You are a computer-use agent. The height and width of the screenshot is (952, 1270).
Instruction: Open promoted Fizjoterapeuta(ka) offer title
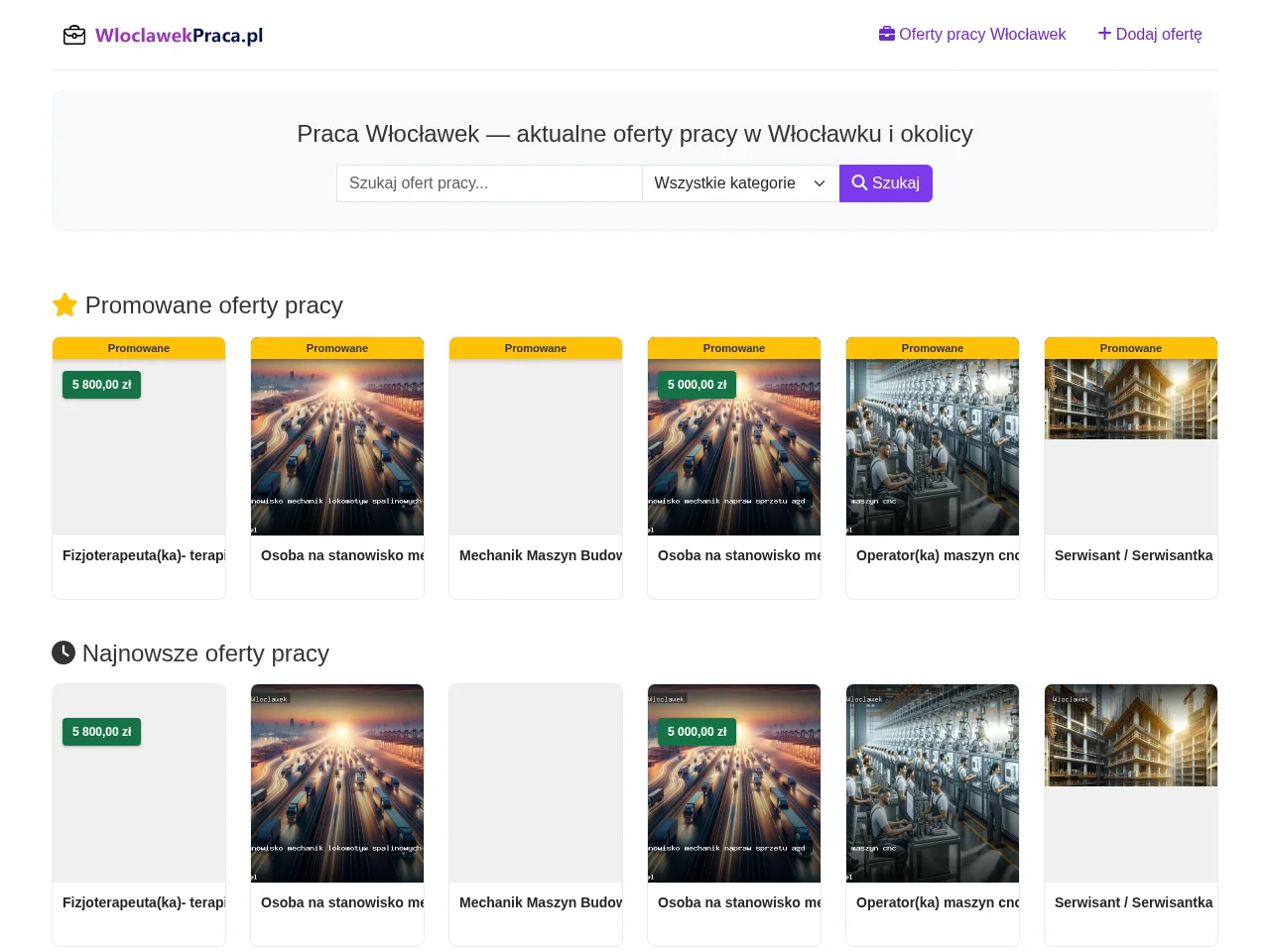click(144, 555)
